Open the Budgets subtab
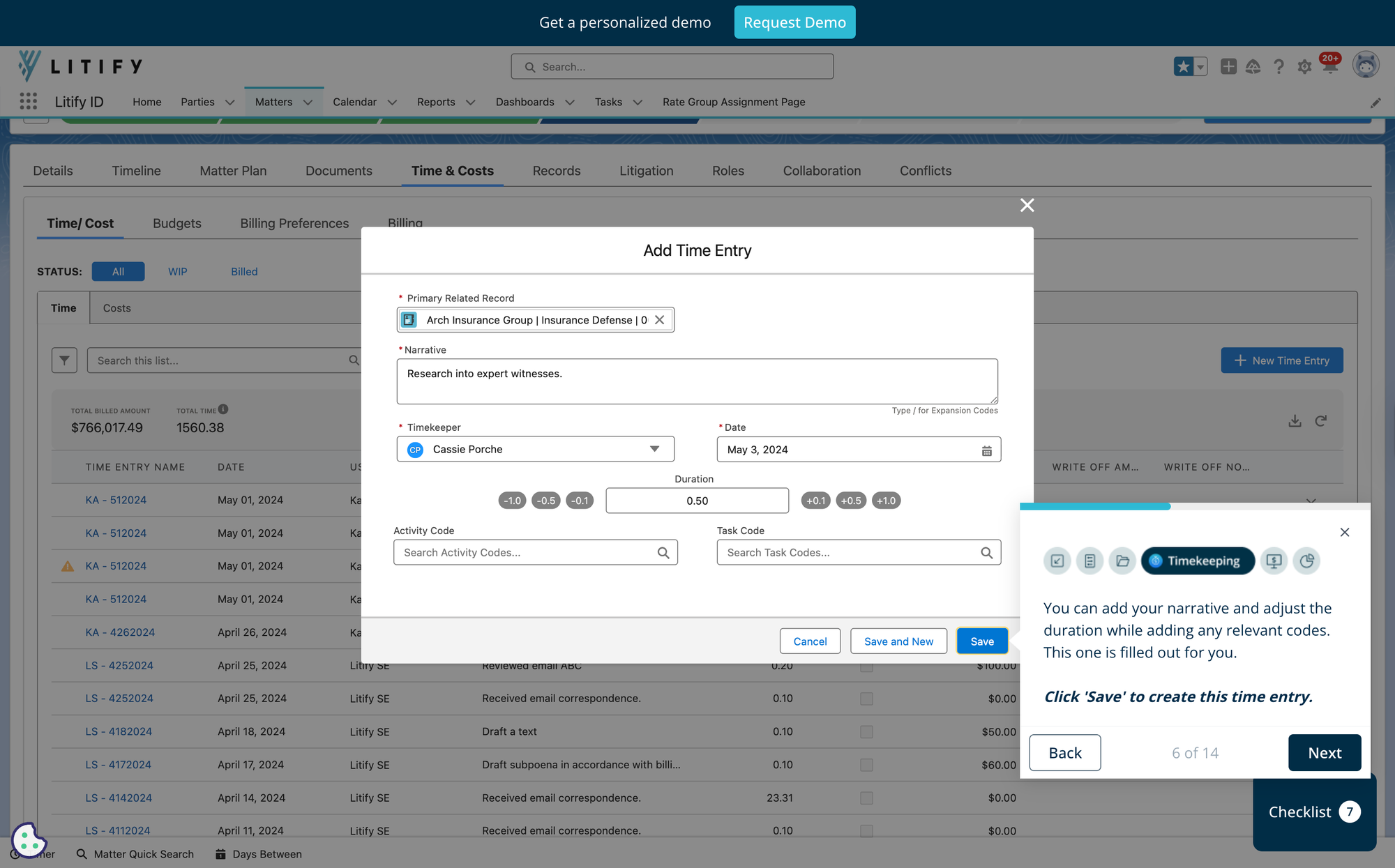The image size is (1395, 868). [x=177, y=223]
